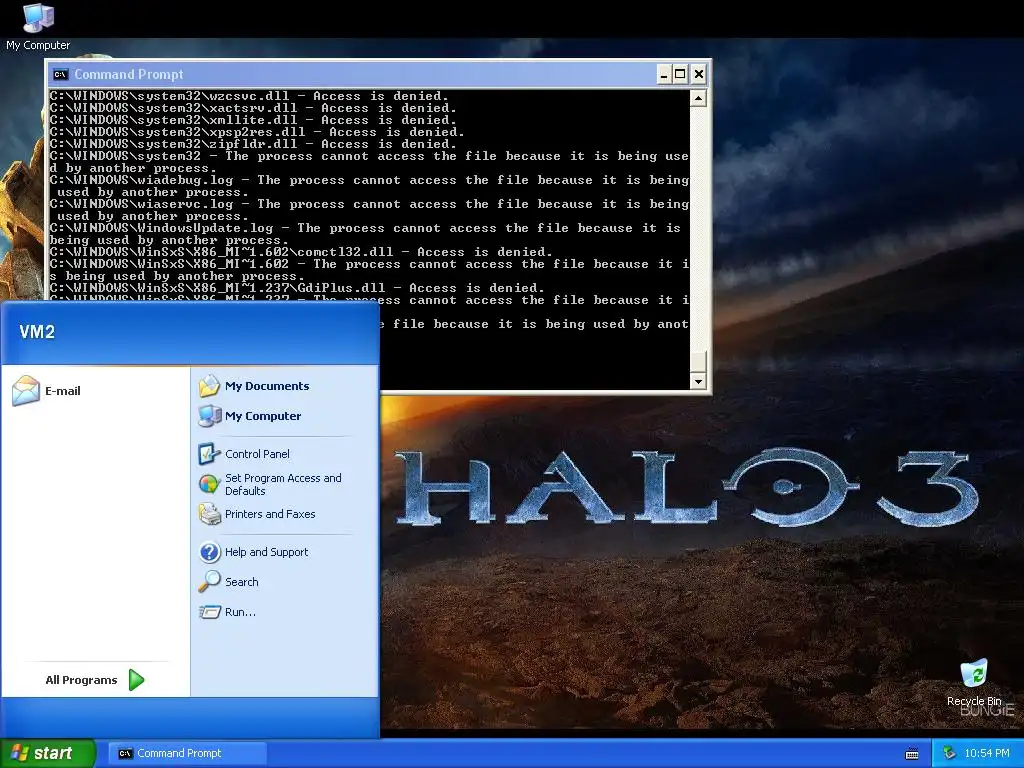Maximize the Command Prompt window

[680, 74]
